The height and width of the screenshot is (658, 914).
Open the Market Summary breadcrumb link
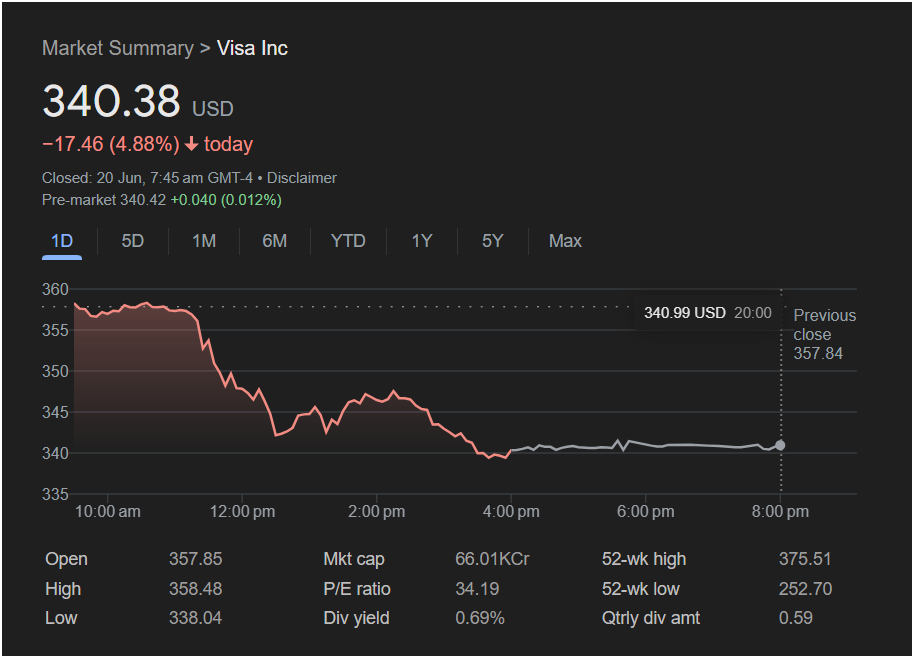(118, 48)
